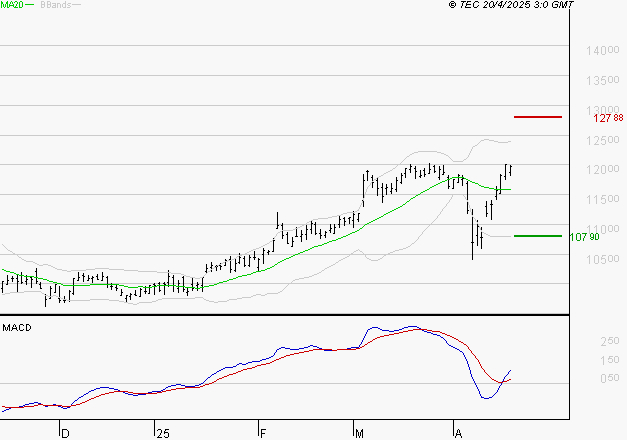The width and height of the screenshot is (627, 440).
Task: Click the green 107.90 support level label
Action: [584, 237]
